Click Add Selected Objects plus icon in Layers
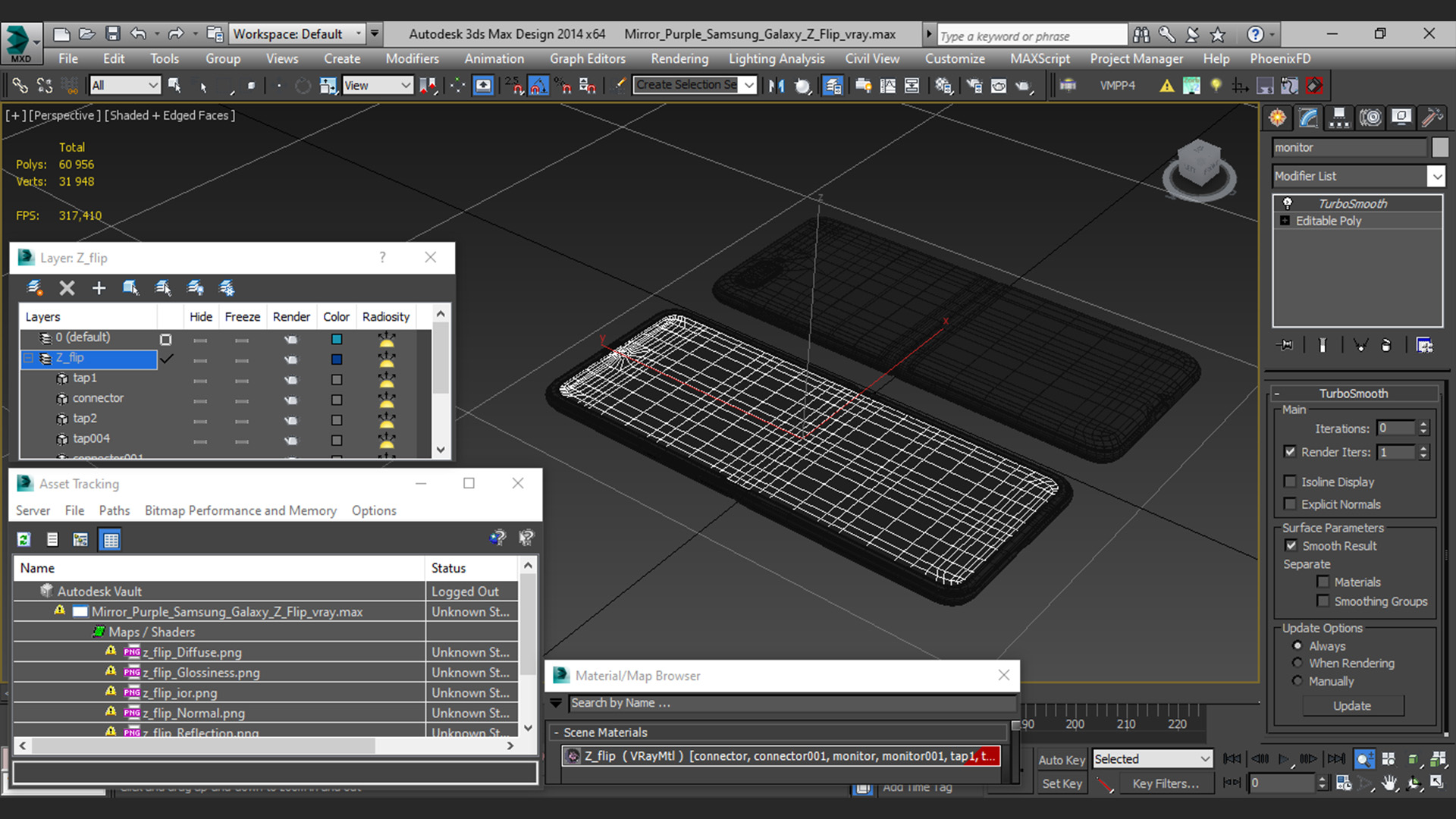This screenshot has width=1456, height=819. click(x=99, y=287)
